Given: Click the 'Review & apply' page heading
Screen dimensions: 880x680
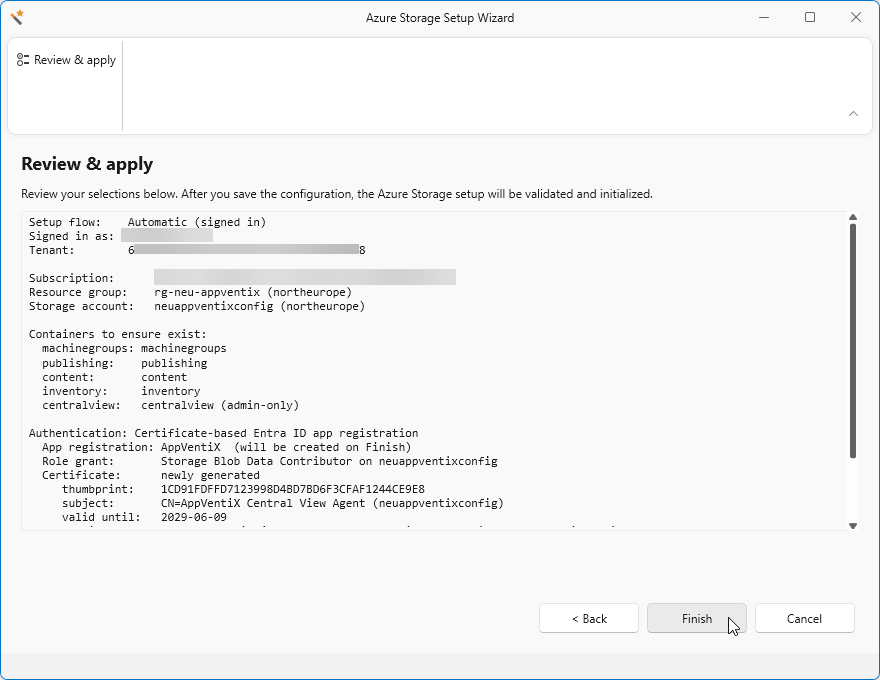Looking at the screenshot, I should 87,164.
